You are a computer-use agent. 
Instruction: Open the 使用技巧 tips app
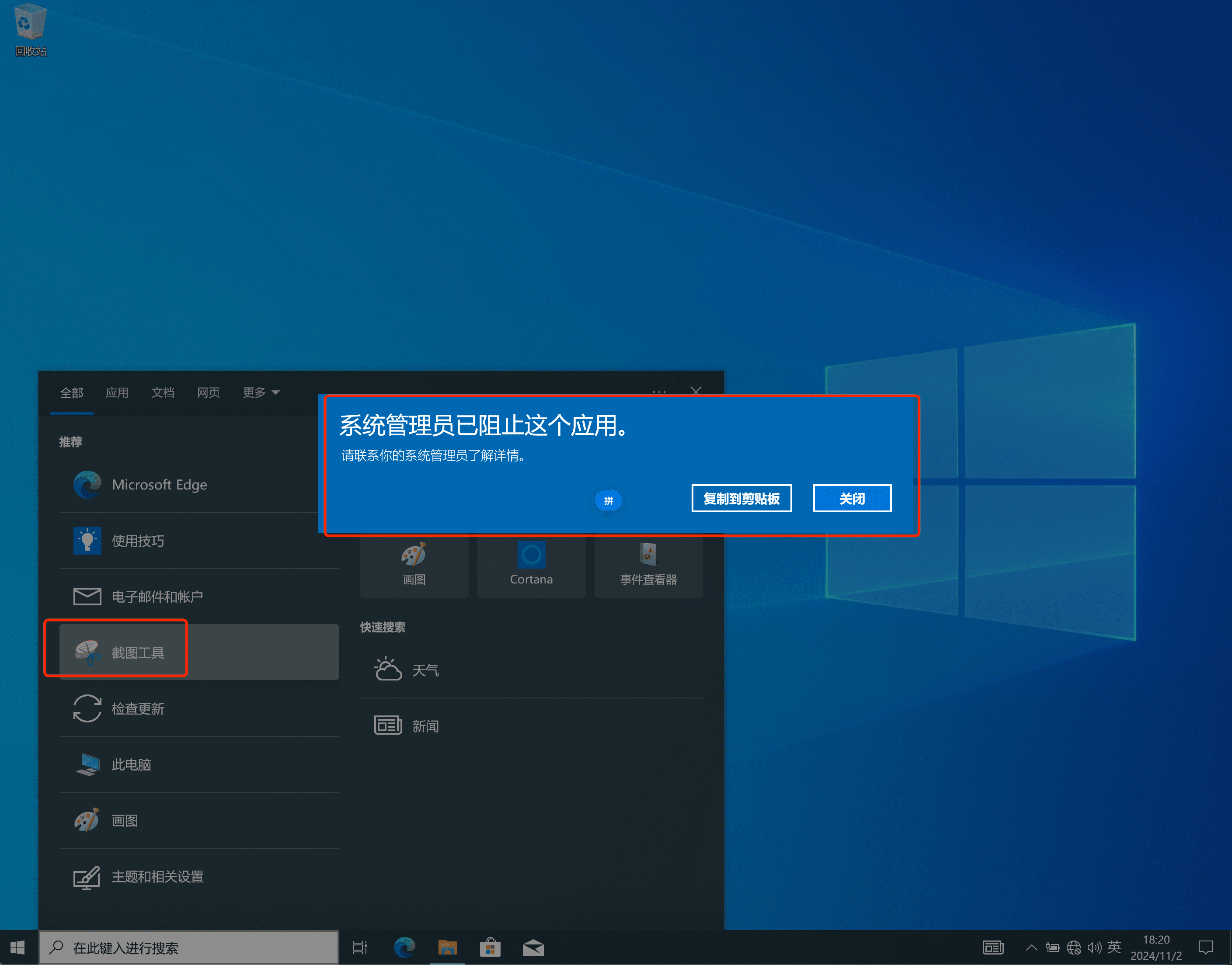point(137,541)
